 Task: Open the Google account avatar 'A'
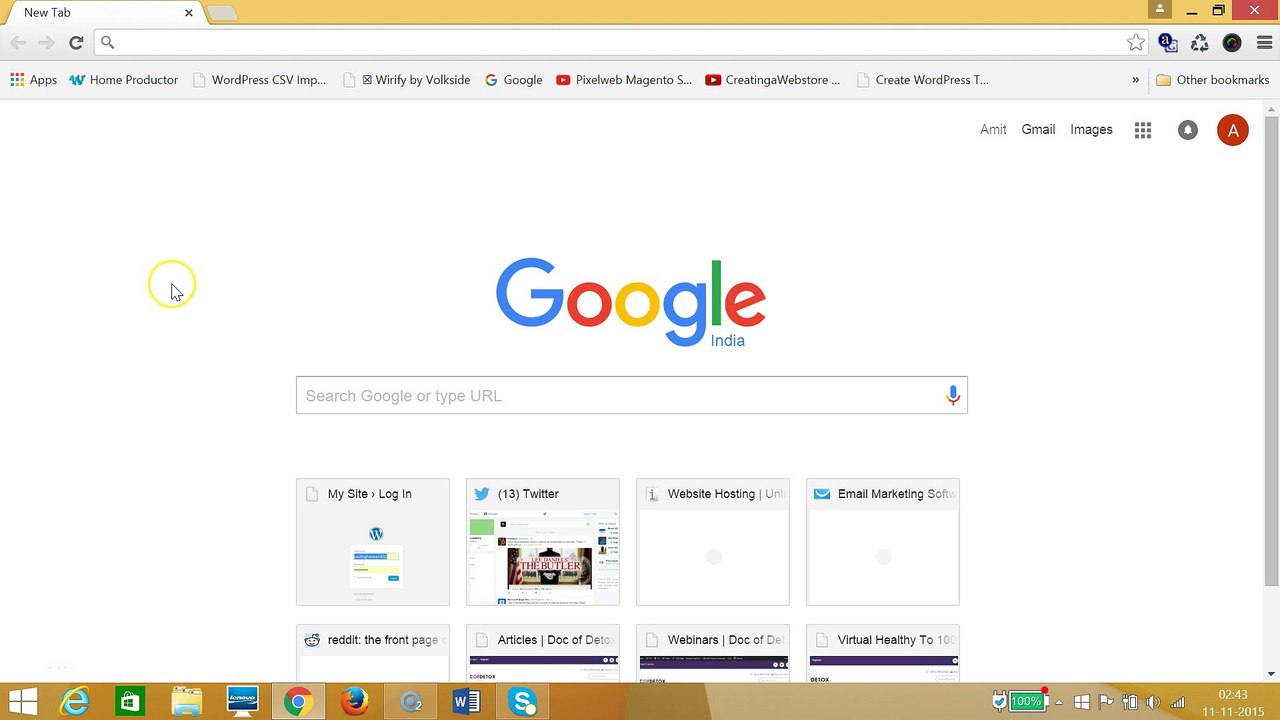click(1233, 130)
